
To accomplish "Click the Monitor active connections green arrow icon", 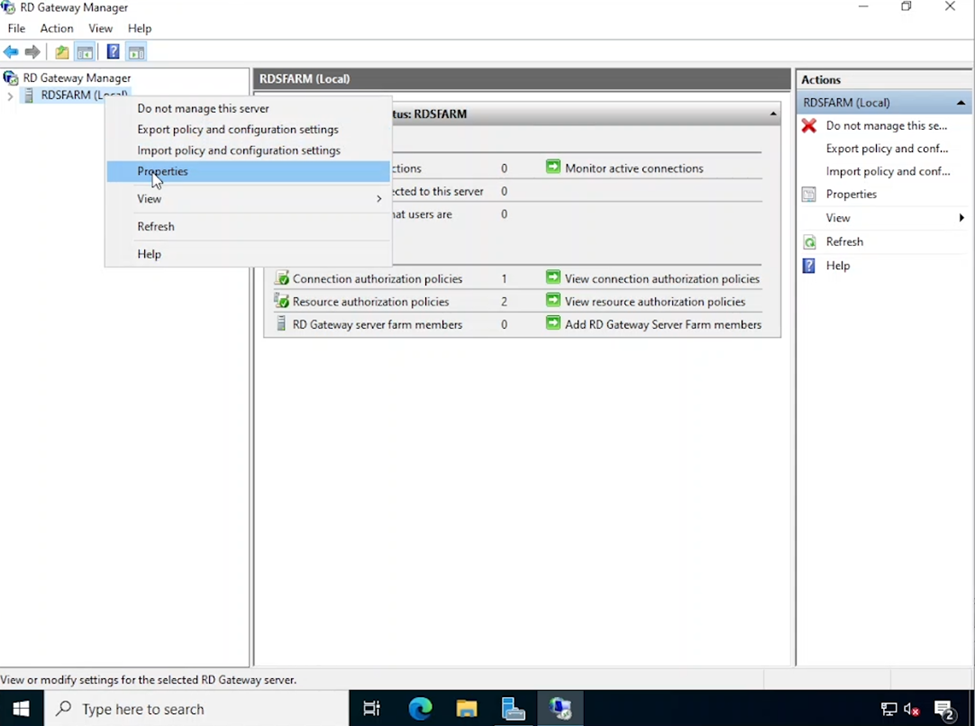I will [553, 168].
